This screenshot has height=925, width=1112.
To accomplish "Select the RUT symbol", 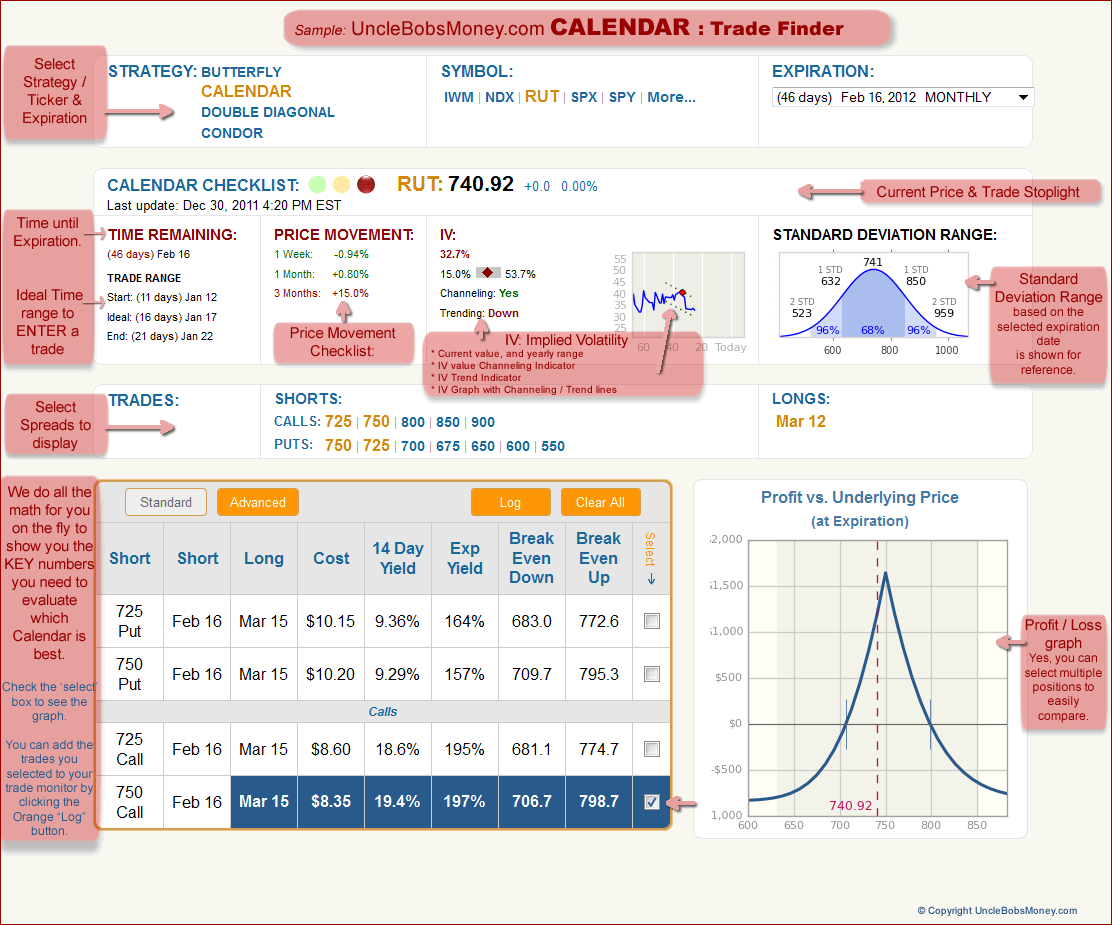I will pyautogui.click(x=542, y=96).
